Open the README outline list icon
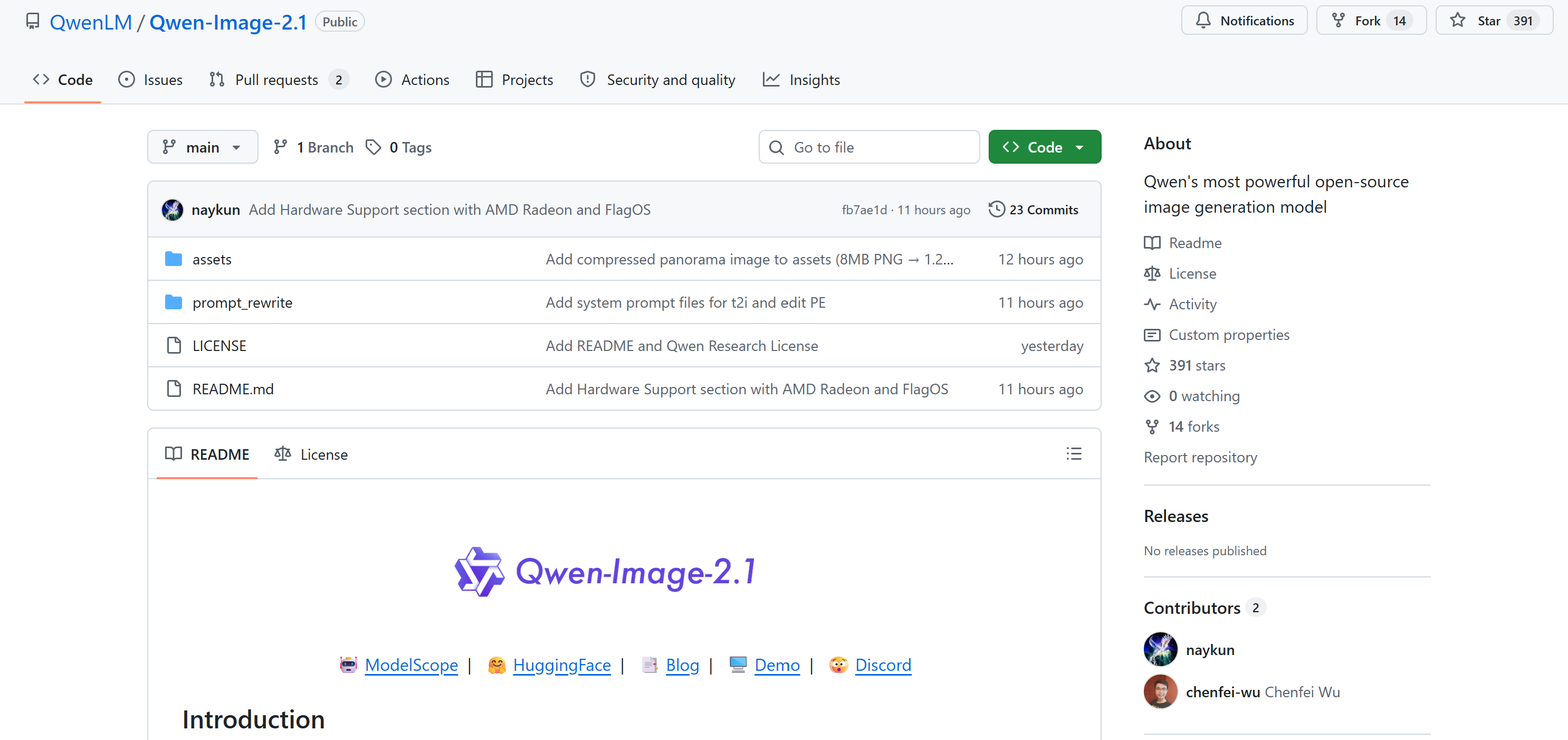This screenshot has width=1568, height=740. point(1074,454)
